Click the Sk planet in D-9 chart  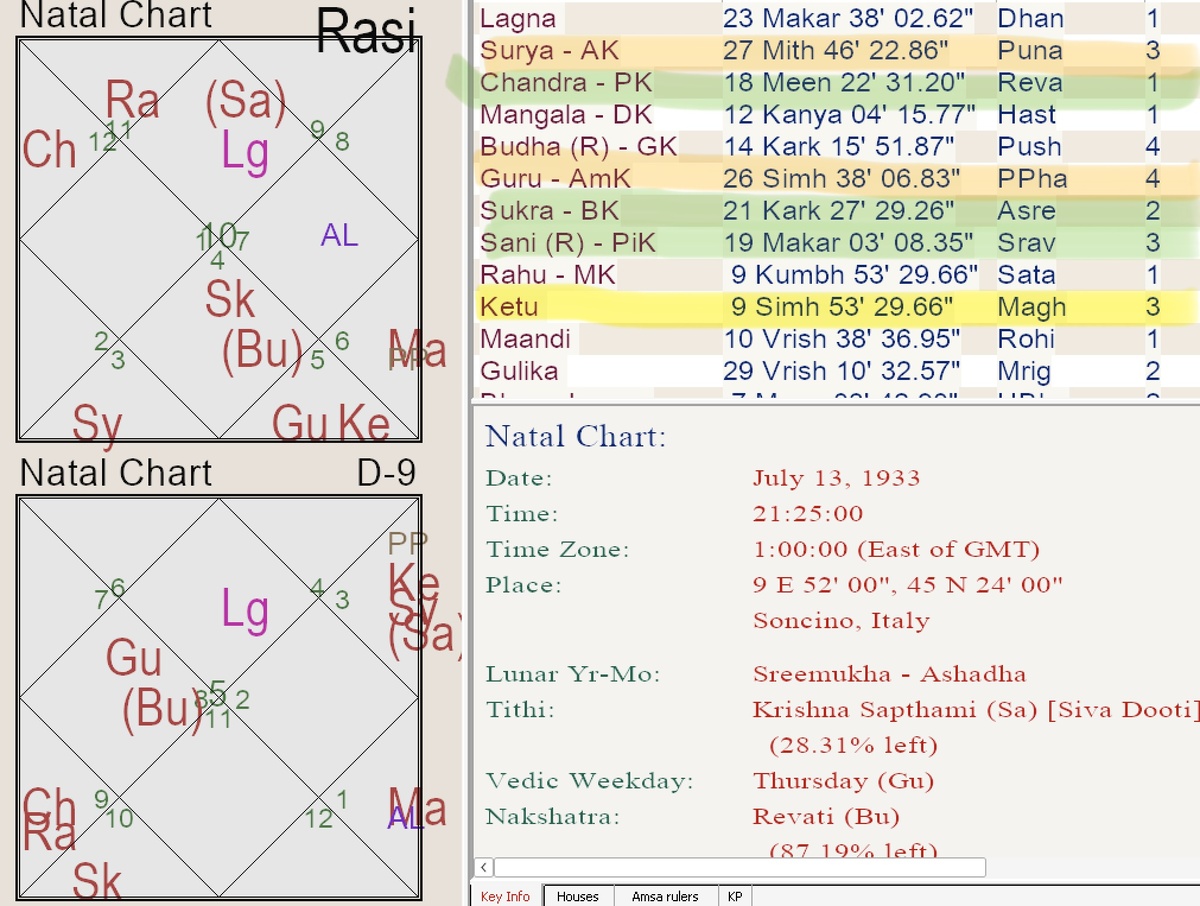click(x=97, y=882)
